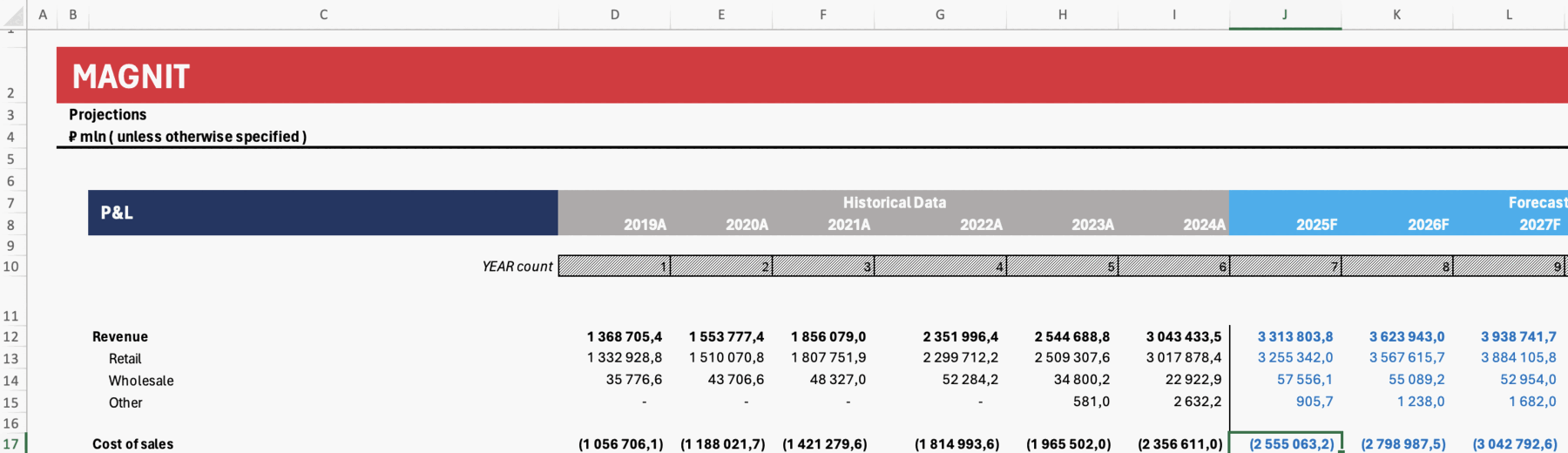
Task: Click wholesale value 35 776,6
Action: [x=633, y=380]
